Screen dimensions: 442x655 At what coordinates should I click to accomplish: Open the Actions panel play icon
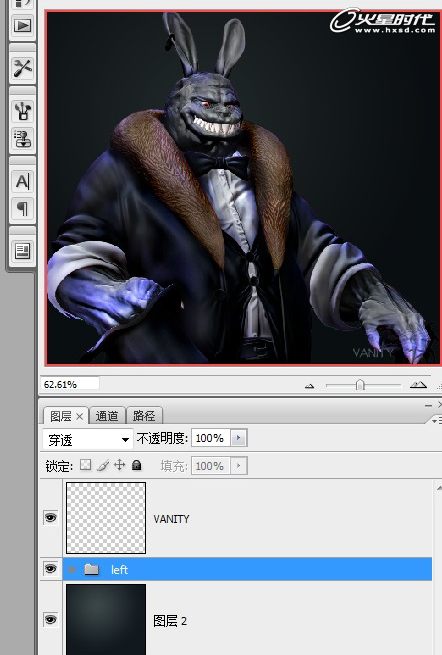22,26
